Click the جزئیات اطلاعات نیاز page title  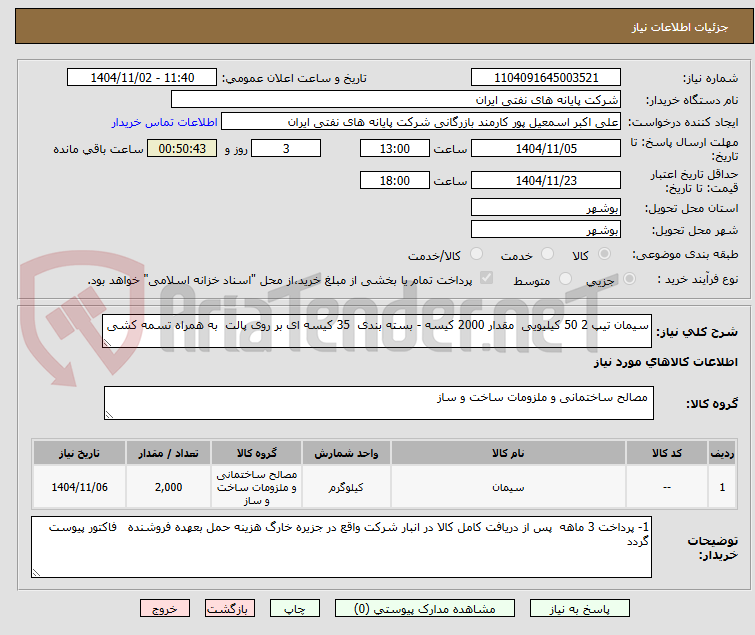tap(680, 27)
